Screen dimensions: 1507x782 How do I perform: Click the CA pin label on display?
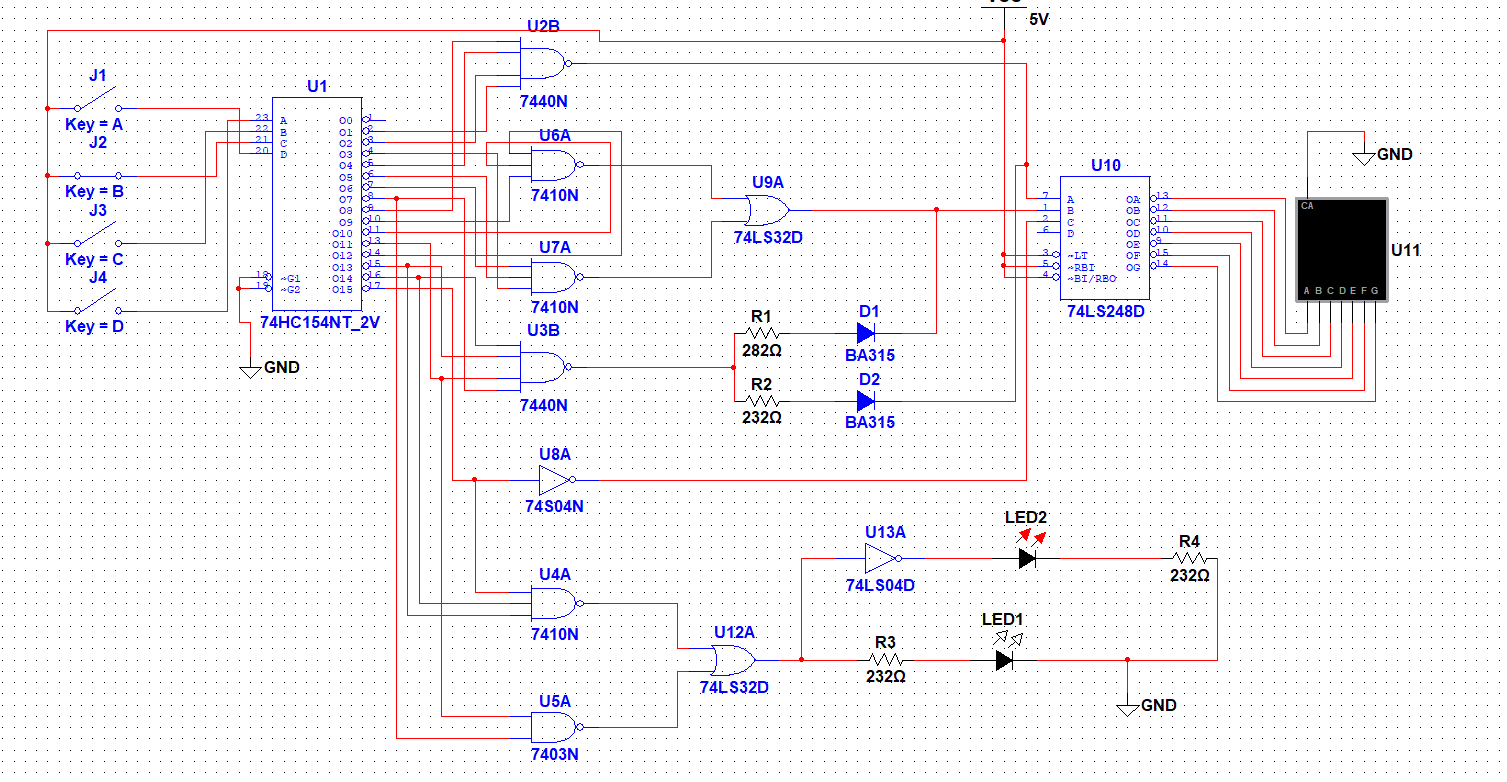click(1307, 206)
